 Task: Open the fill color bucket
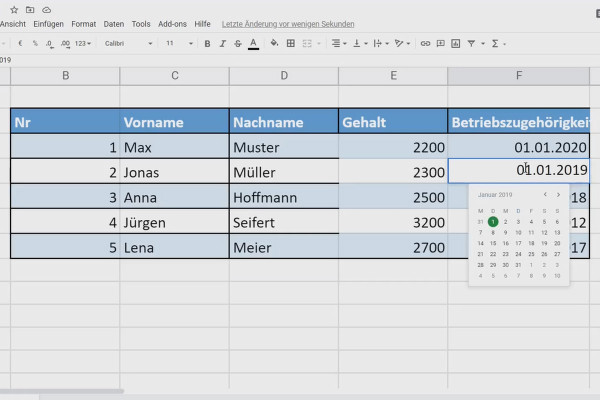click(274, 43)
